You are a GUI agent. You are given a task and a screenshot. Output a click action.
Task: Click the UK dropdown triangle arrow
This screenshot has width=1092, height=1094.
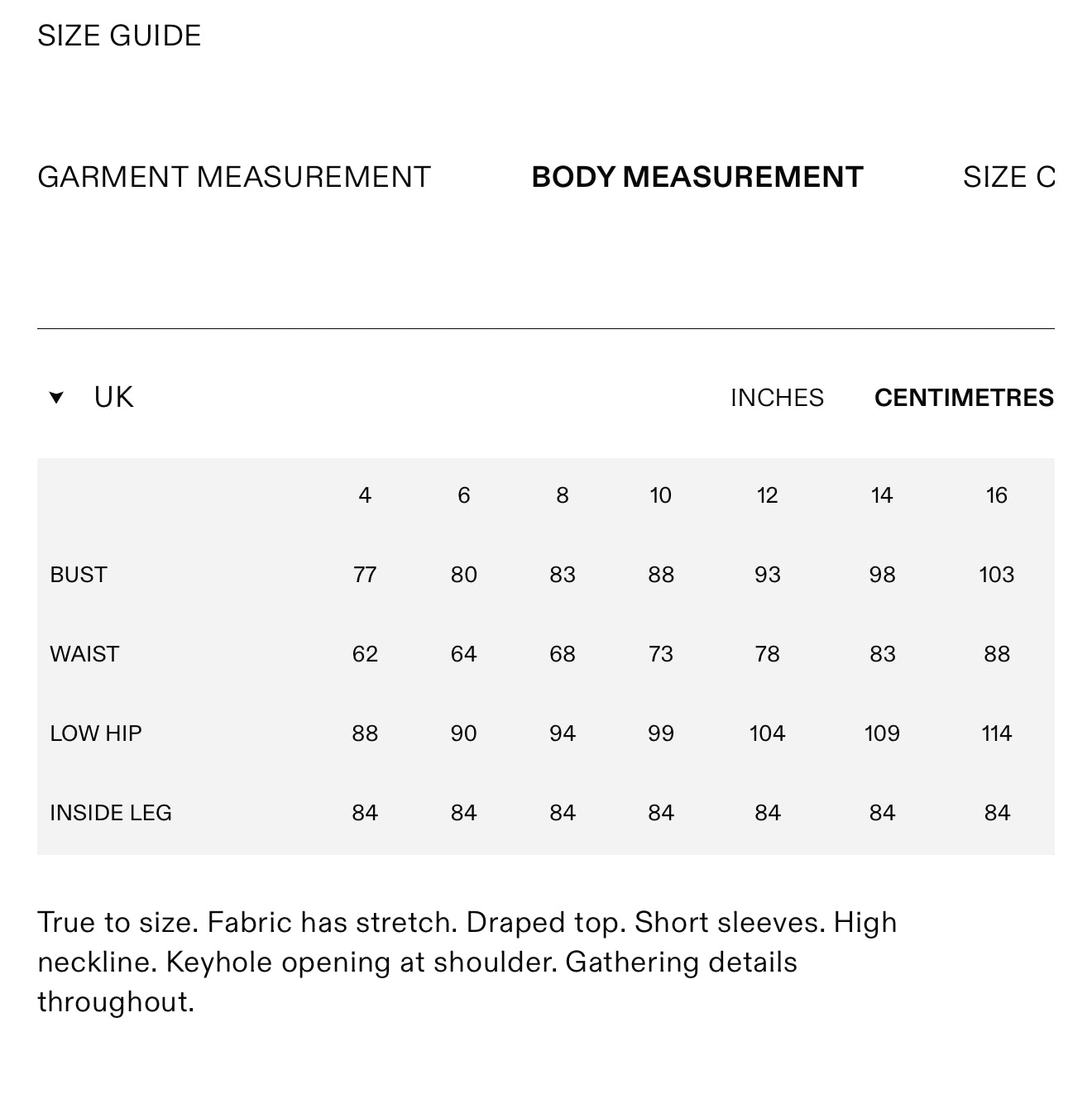click(56, 398)
